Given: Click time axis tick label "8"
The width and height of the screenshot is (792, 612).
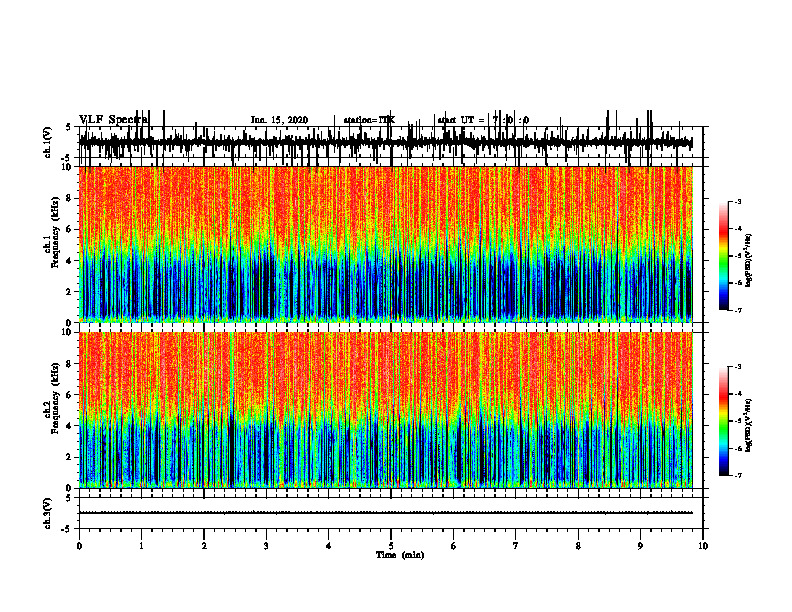Looking at the screenshot, I should tap(578, 546).
